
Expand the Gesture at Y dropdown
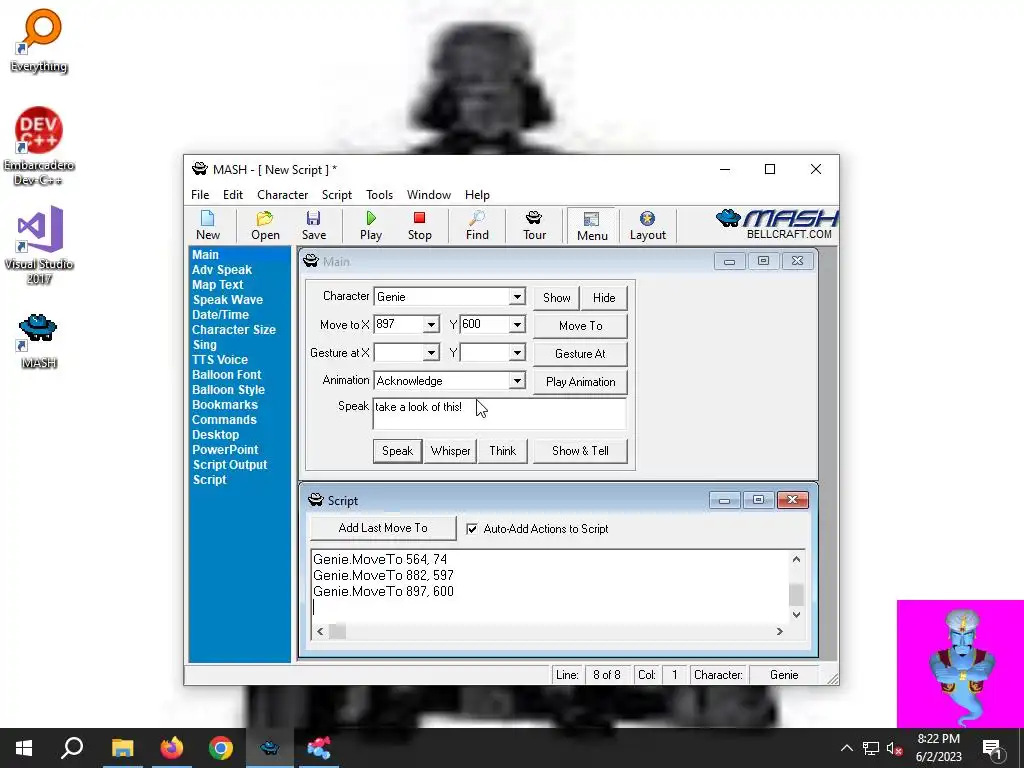[517, 353]
